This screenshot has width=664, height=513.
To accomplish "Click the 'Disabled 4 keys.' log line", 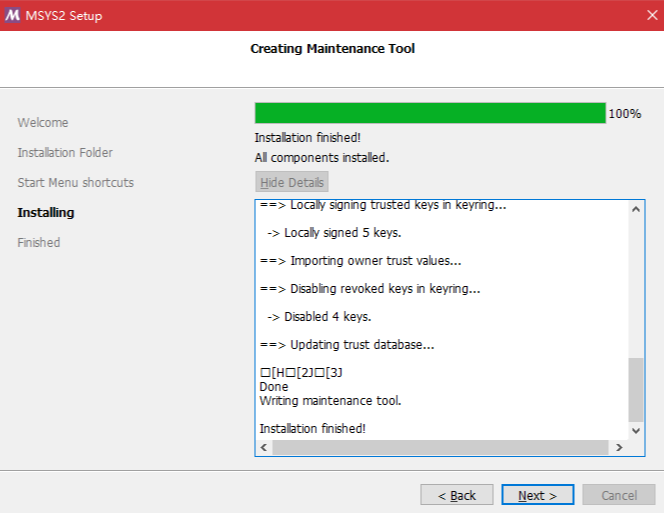I will (x=319, y=317).
